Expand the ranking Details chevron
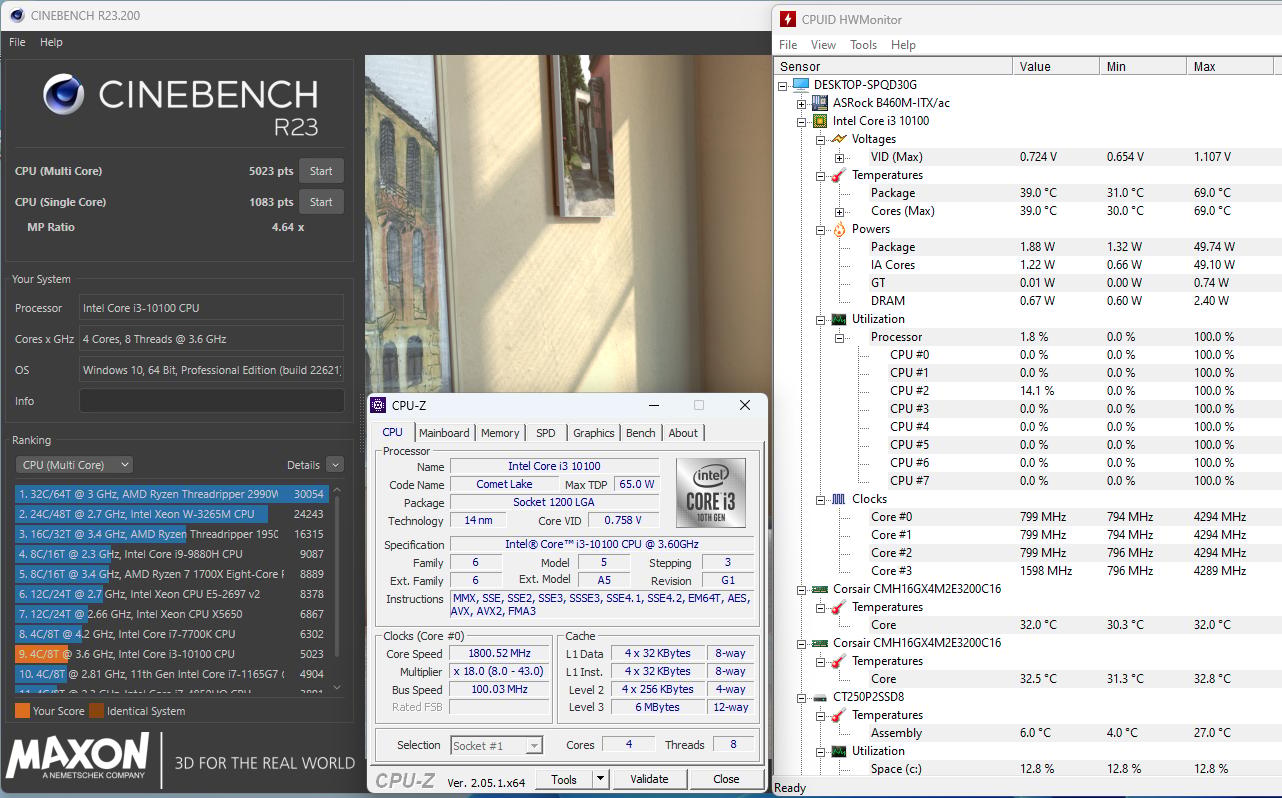1282x798 pixels. (x=335, y=465)
